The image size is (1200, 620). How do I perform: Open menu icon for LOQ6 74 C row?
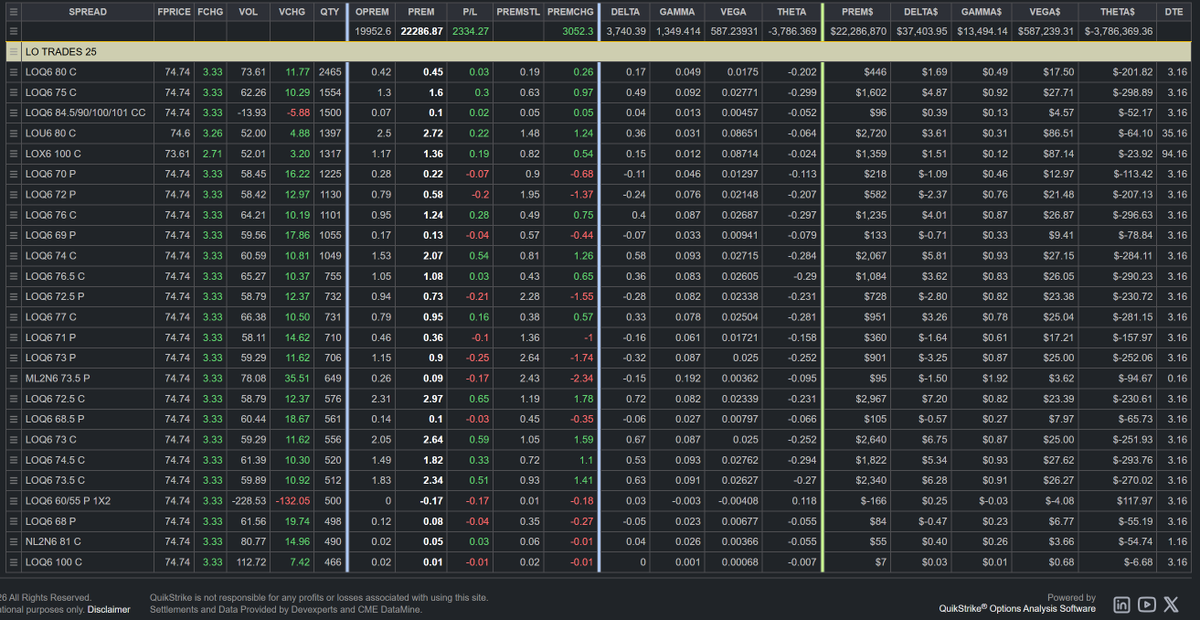(13, 256)
